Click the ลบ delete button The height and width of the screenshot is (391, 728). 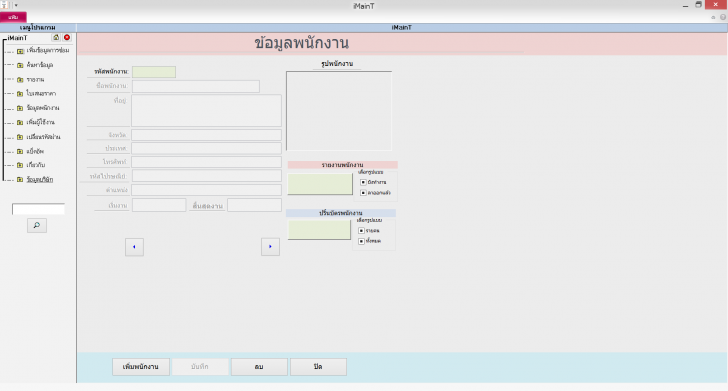[x=259, y=367]
